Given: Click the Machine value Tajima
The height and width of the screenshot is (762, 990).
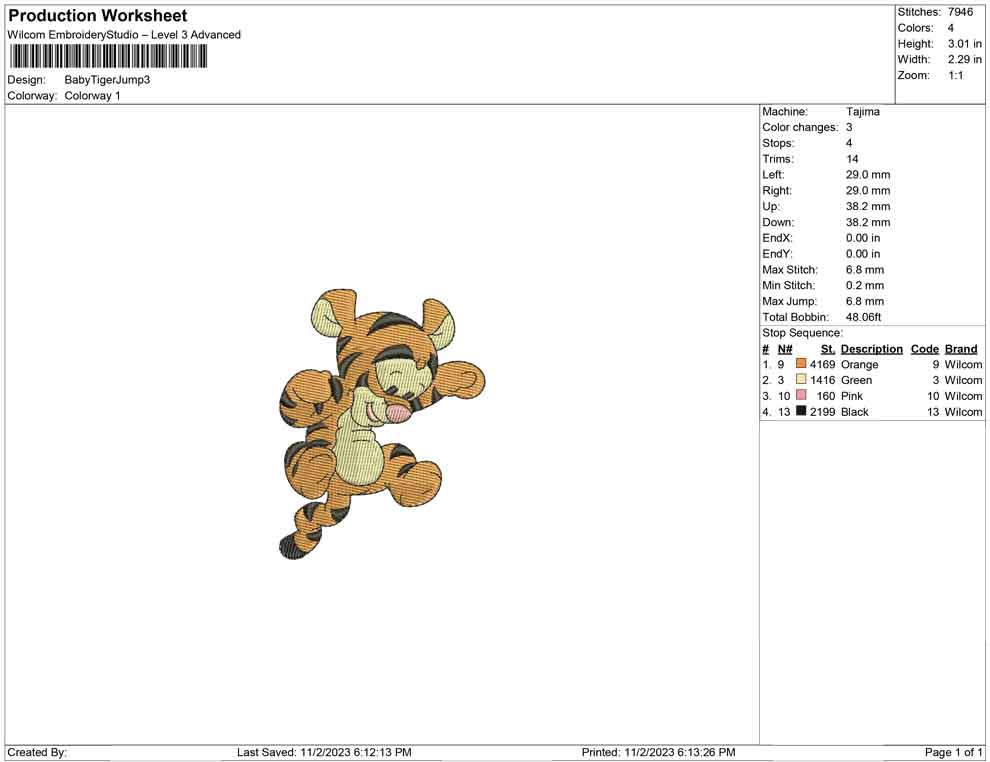Looking at the screenshot, I should click(x=862, y=112).
